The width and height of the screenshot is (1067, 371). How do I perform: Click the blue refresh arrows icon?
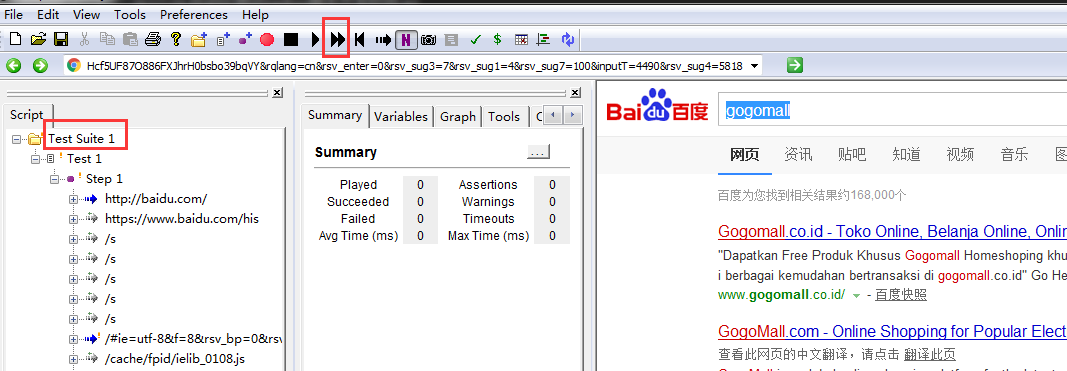[568, 39]
